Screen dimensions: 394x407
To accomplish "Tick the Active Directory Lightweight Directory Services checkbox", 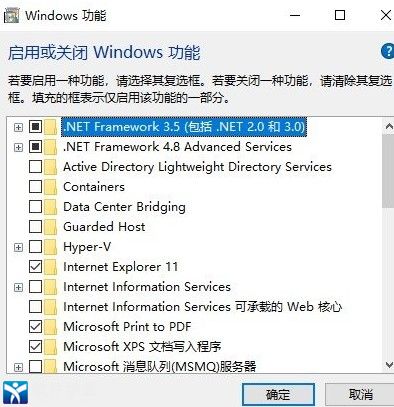I will 35,167.
